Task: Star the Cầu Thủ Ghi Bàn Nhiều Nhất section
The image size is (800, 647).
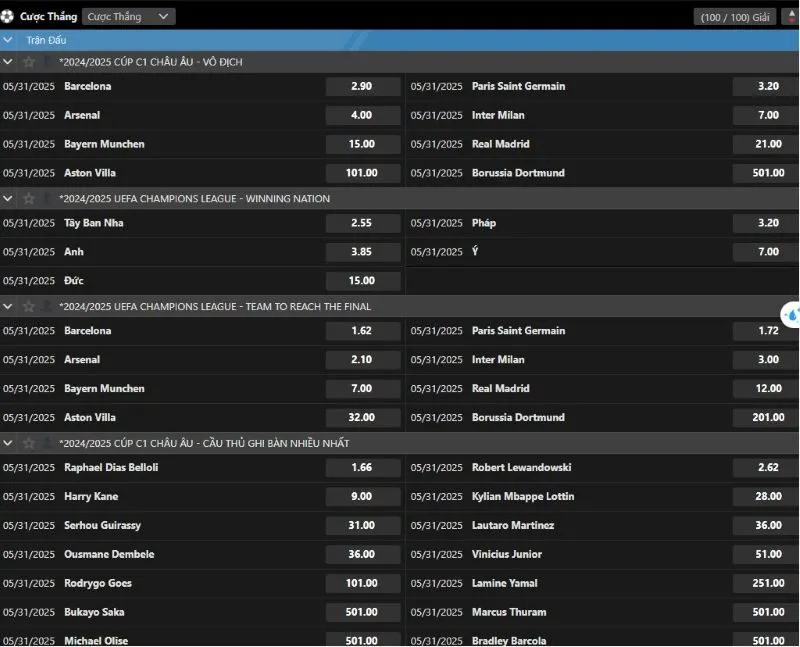Action: pyautogui.click(x=29, y=443)
